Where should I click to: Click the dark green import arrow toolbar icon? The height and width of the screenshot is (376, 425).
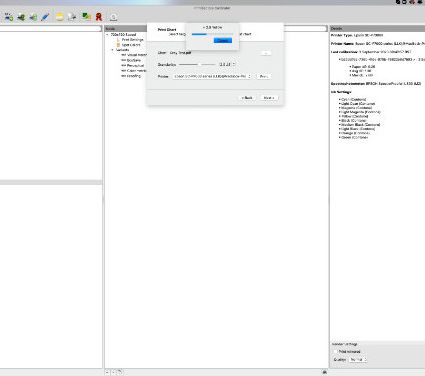point(21,17)
